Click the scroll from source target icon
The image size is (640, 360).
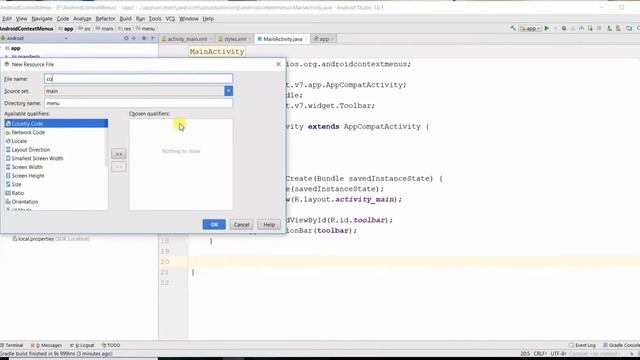point(126,38)
